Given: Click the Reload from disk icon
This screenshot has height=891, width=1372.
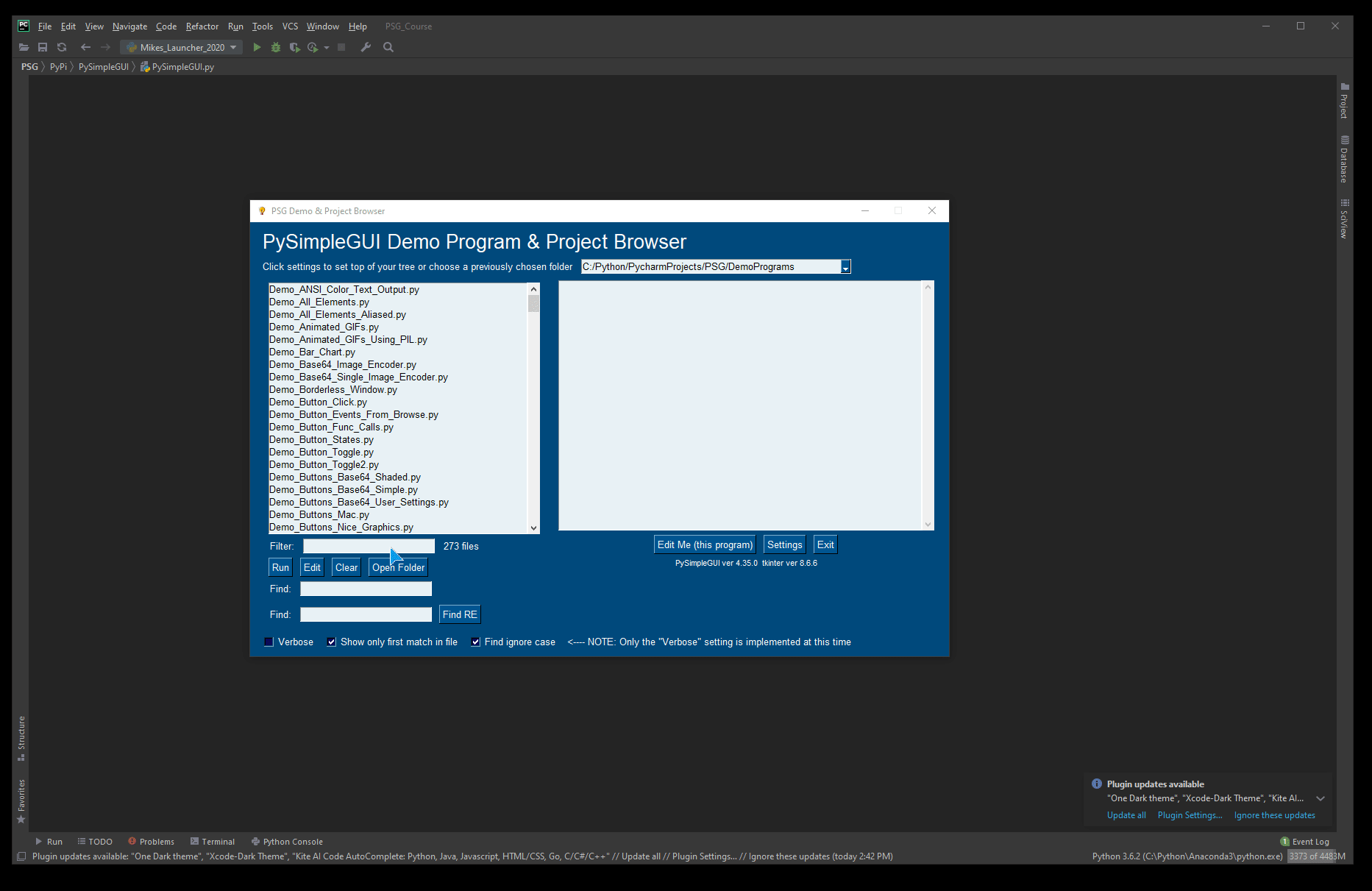Looking at the screenshot, I should coord(62,47).
